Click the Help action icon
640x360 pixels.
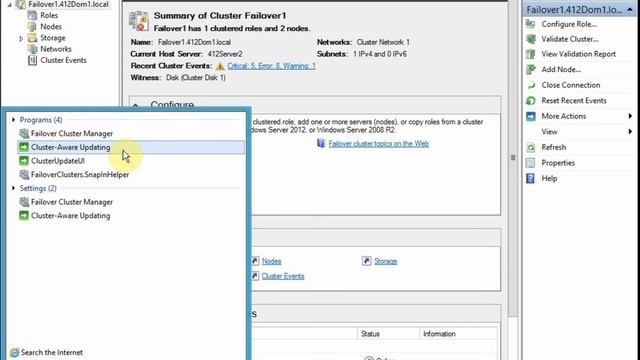tap(531, 178)
